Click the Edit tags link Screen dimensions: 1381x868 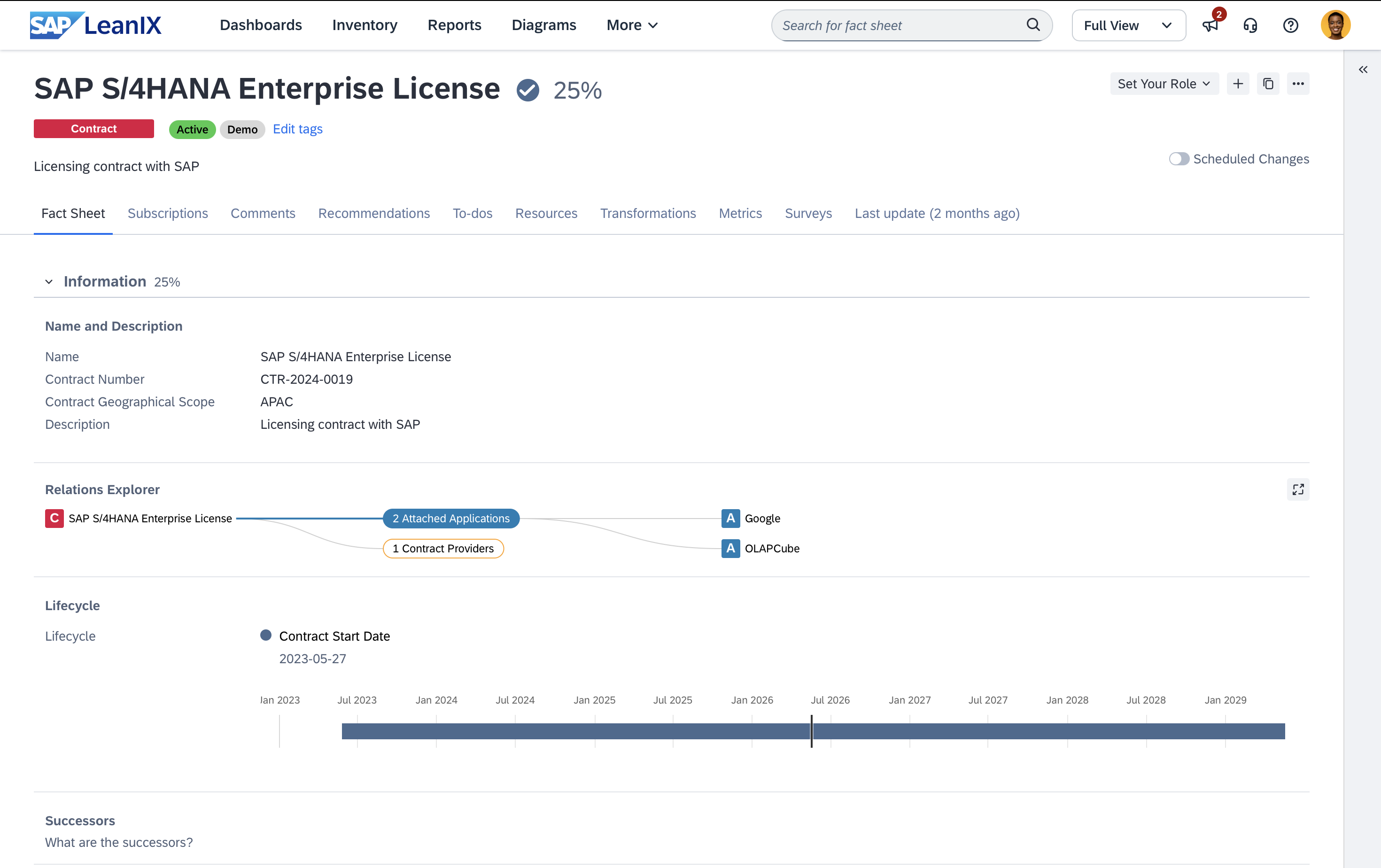tap(298, 129)
